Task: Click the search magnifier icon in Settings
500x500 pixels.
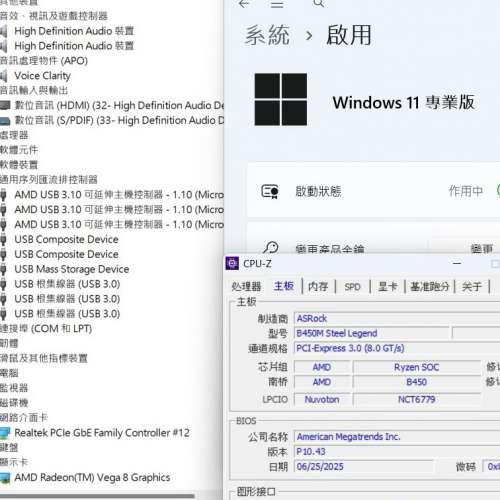Action: coord(319,3)
